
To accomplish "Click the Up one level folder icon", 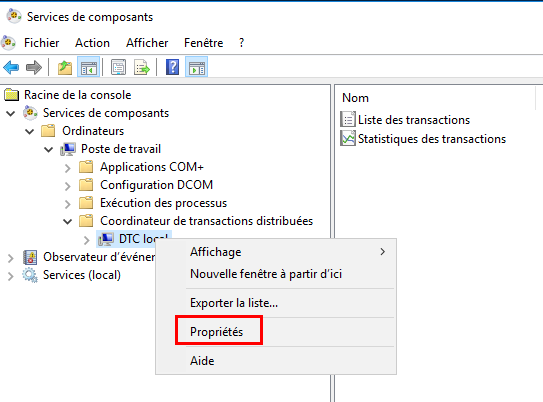I will (65, 67).
